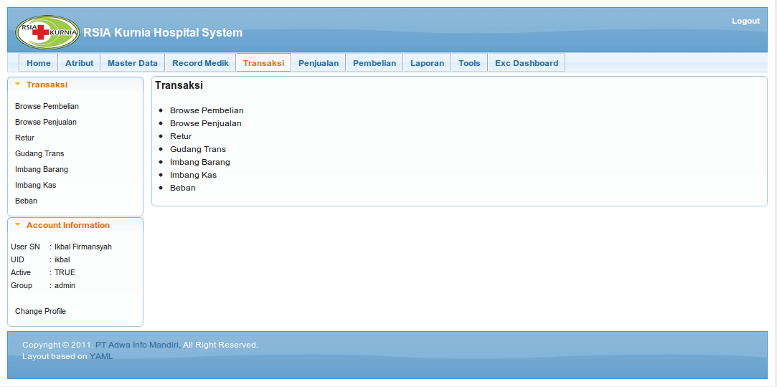Select the user name Ikbal Firmansyah
This screenshot has height=387, width=777.
pyautogui.click(x=83, y=247)
